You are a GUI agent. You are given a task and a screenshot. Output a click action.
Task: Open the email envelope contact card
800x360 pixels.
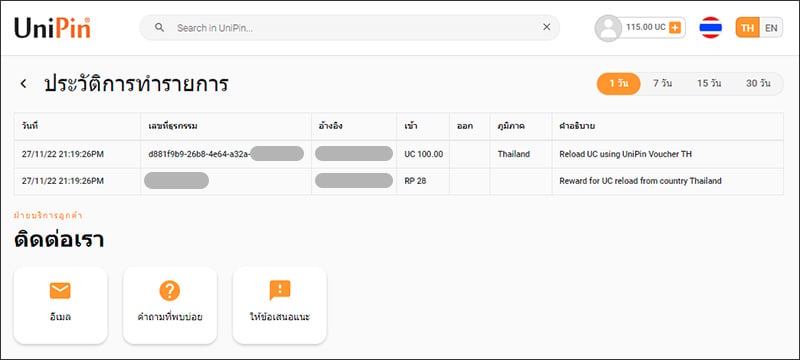(x=60, y=305)
